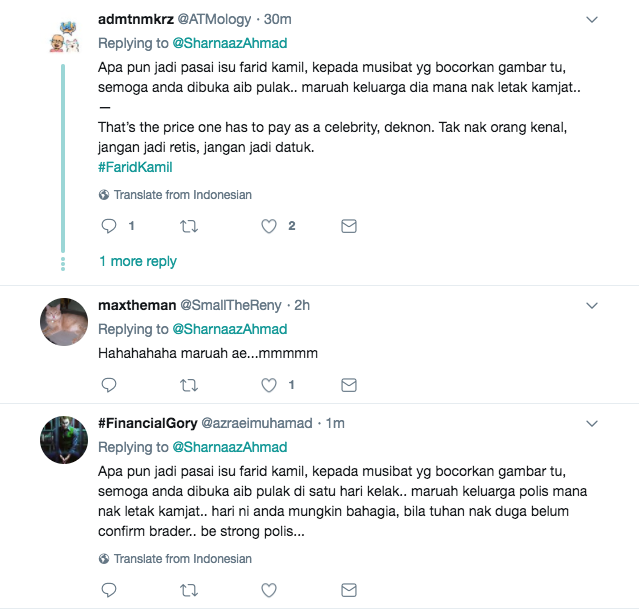Share #FinancialGory's tweet via direct message
This screenshot has width=639, height=609.
pos(348,590)
